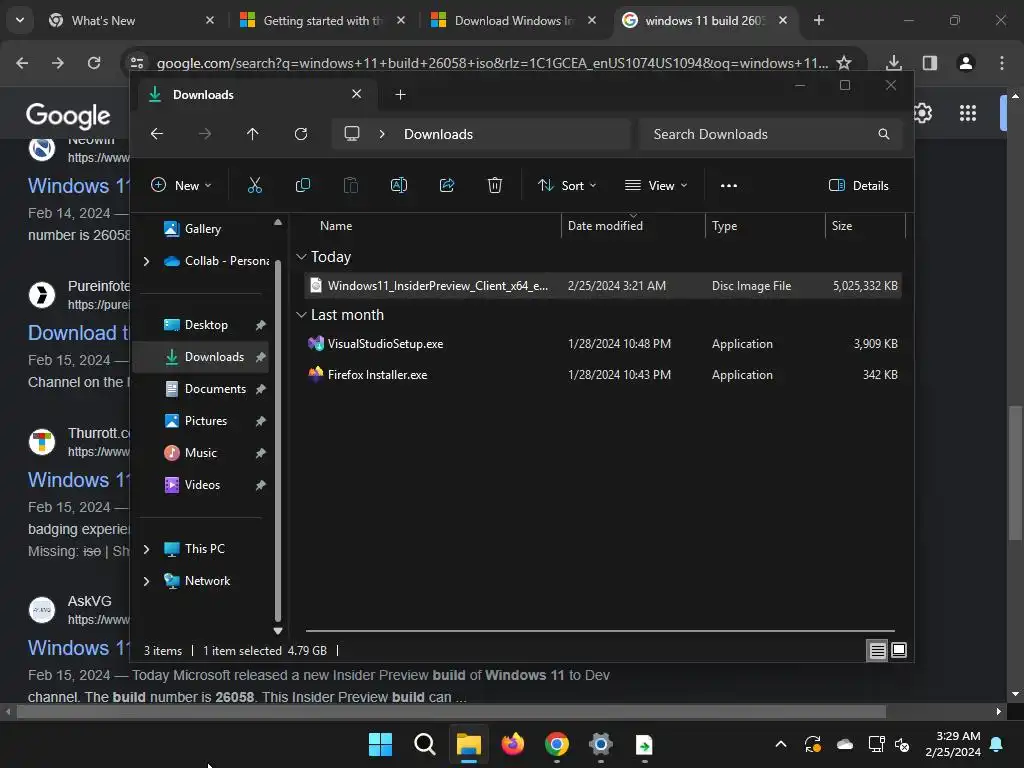1024x768 pixels.
Task: Click the Cut scissors icon in Explorer toolbar
Action: pyautogui.click(x=255, y=185)
